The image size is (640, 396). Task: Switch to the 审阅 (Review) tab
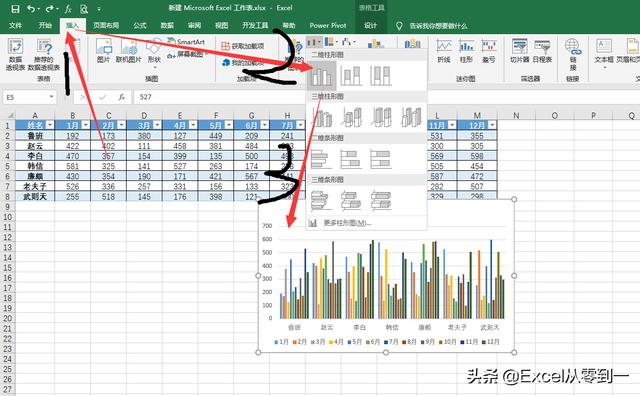tap(194, 25)
